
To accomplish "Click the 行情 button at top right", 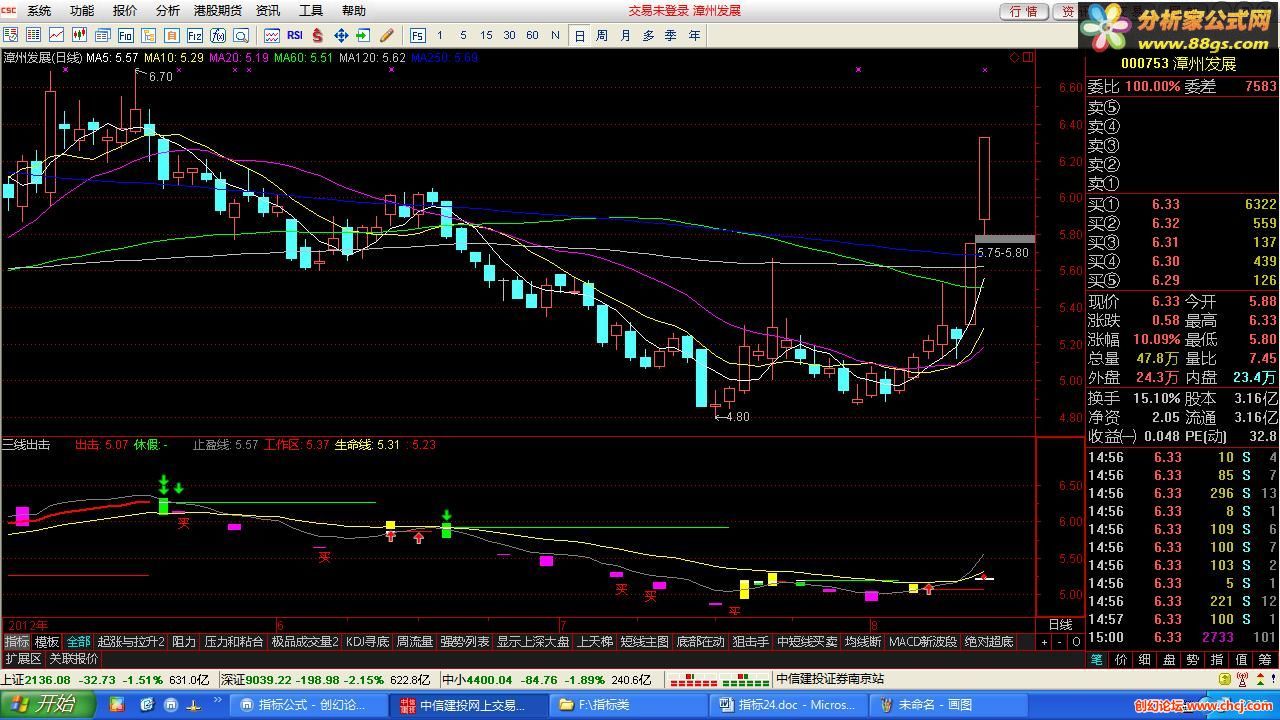I will (x=1024, y=11).
